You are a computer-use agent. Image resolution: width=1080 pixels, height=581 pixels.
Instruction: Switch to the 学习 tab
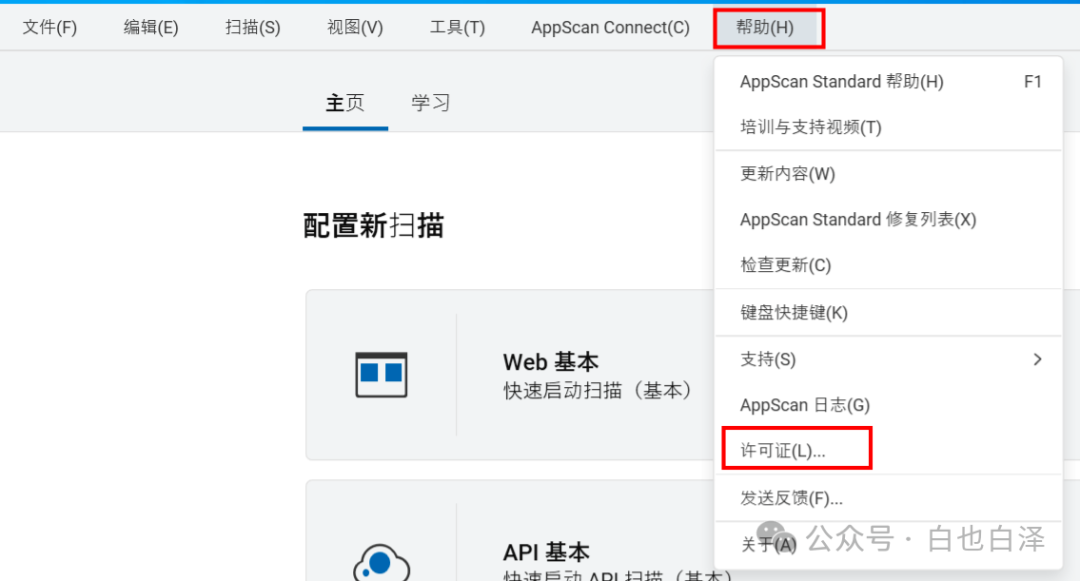430,101
